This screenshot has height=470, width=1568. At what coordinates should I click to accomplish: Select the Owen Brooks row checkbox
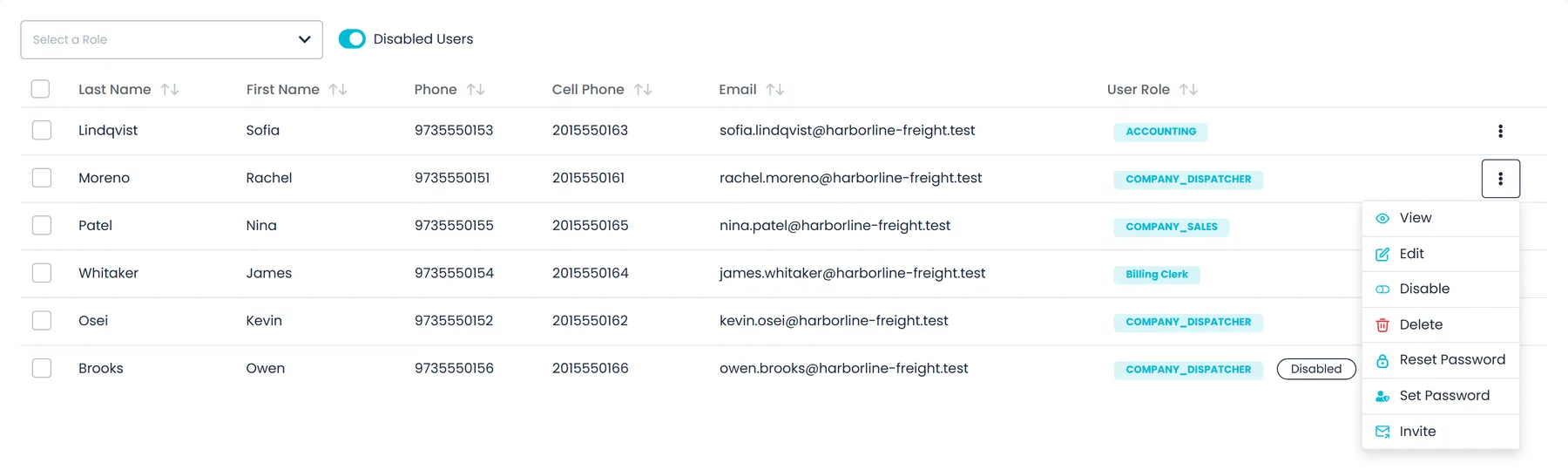tap(42, 368)
